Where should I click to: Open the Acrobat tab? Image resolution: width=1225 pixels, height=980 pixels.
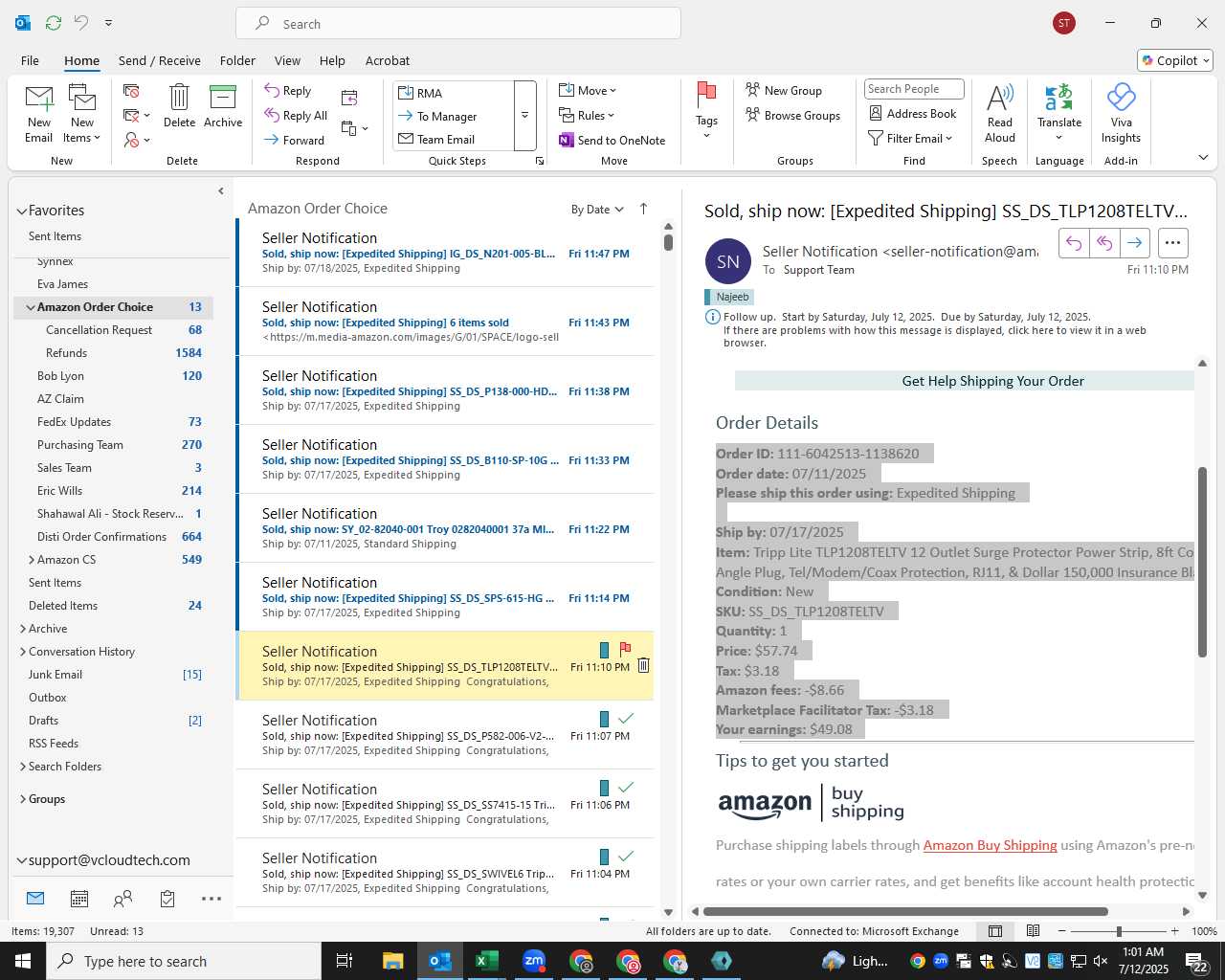point(388,60)
